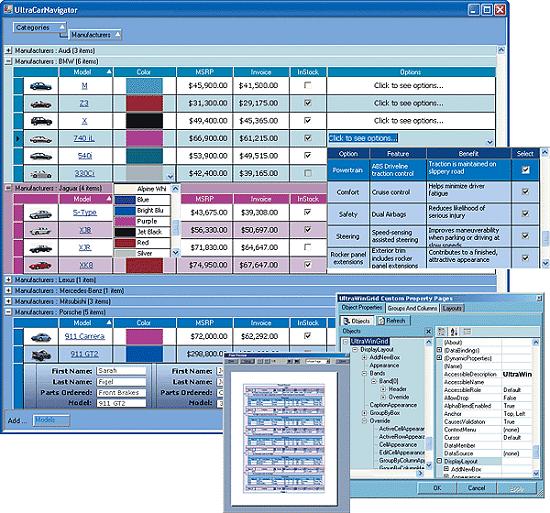Viewport: 550px width, 513px height.
Task: Close the Objects pane with its X
Action: coord(428,331)
